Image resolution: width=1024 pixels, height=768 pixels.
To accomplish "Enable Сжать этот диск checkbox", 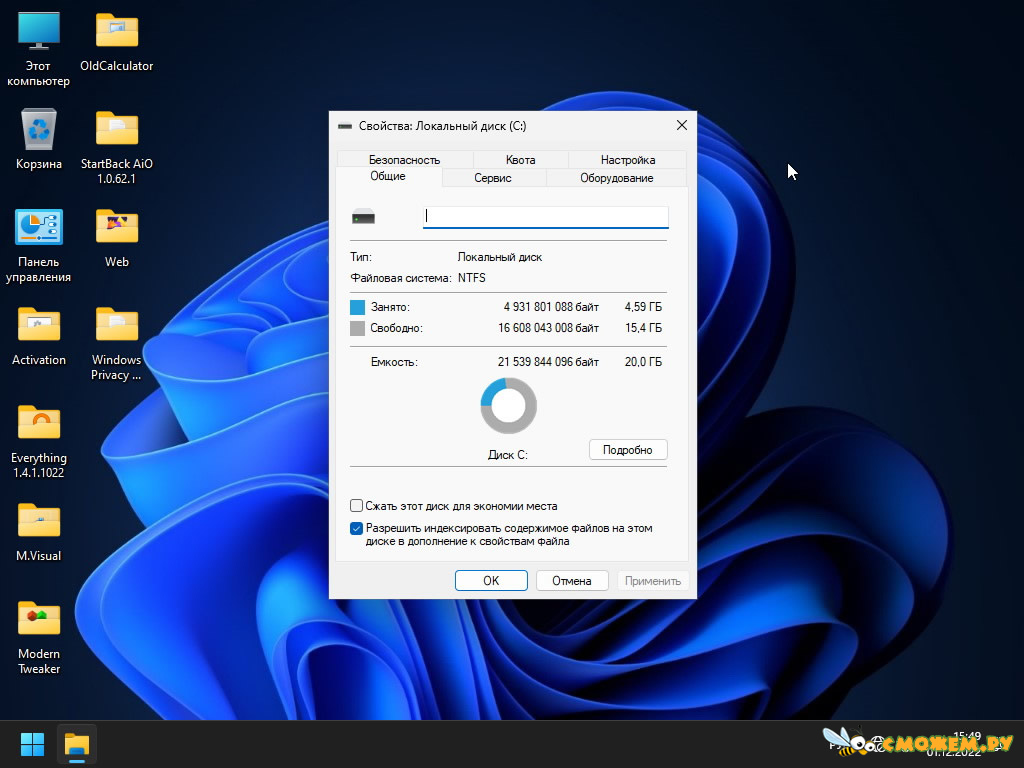I will pyautogui.click(x=357, y=505).
